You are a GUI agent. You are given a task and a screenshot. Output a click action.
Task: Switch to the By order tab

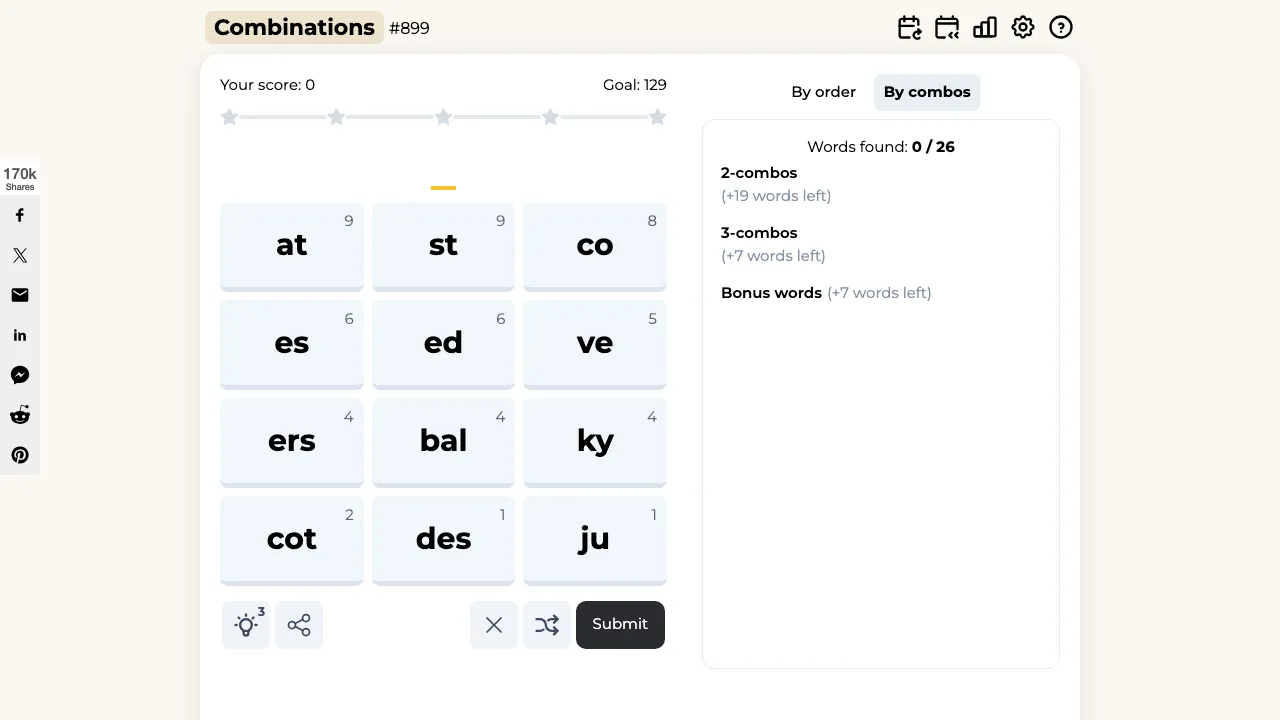(823, 92)
